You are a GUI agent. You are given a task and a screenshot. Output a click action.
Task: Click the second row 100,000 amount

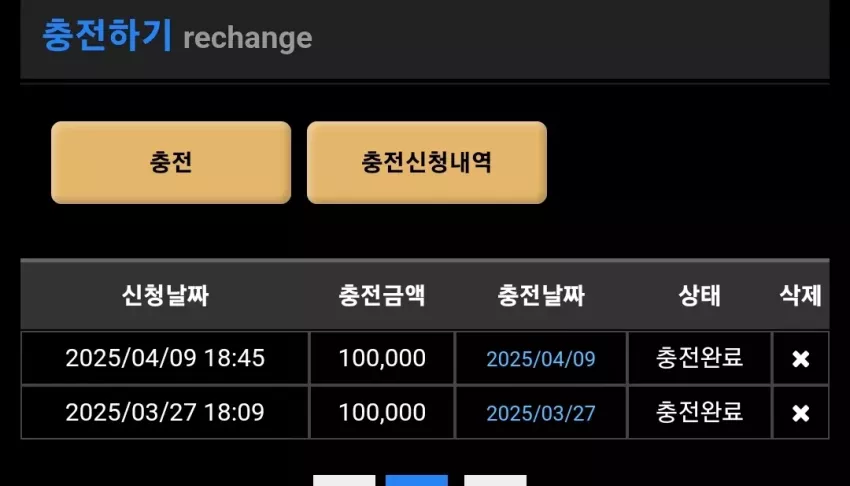coord(382,412)
